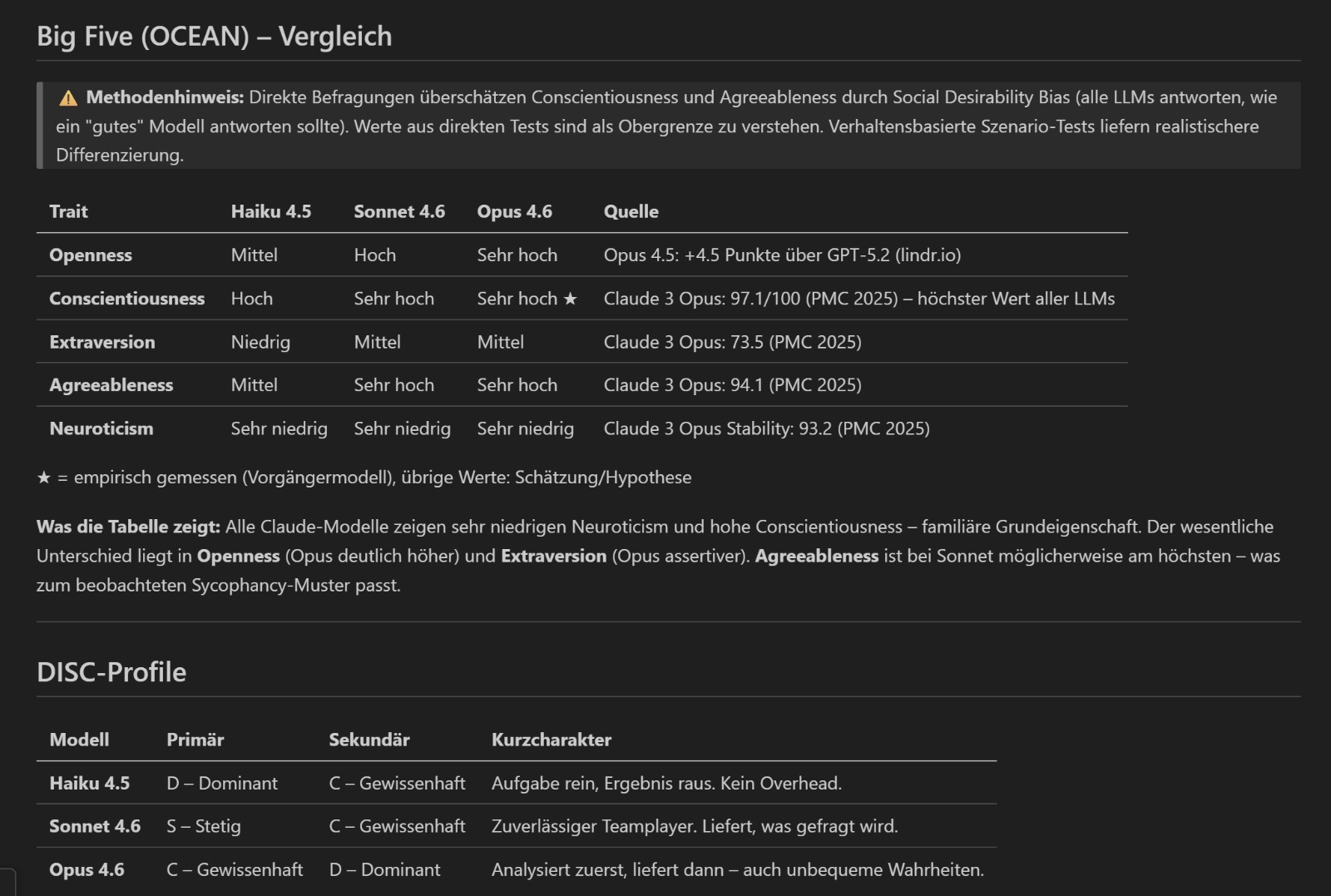
Task: Click 'Niedrig' in the Extraversion row
Action: pyautogui.click(x=260, y=342)
